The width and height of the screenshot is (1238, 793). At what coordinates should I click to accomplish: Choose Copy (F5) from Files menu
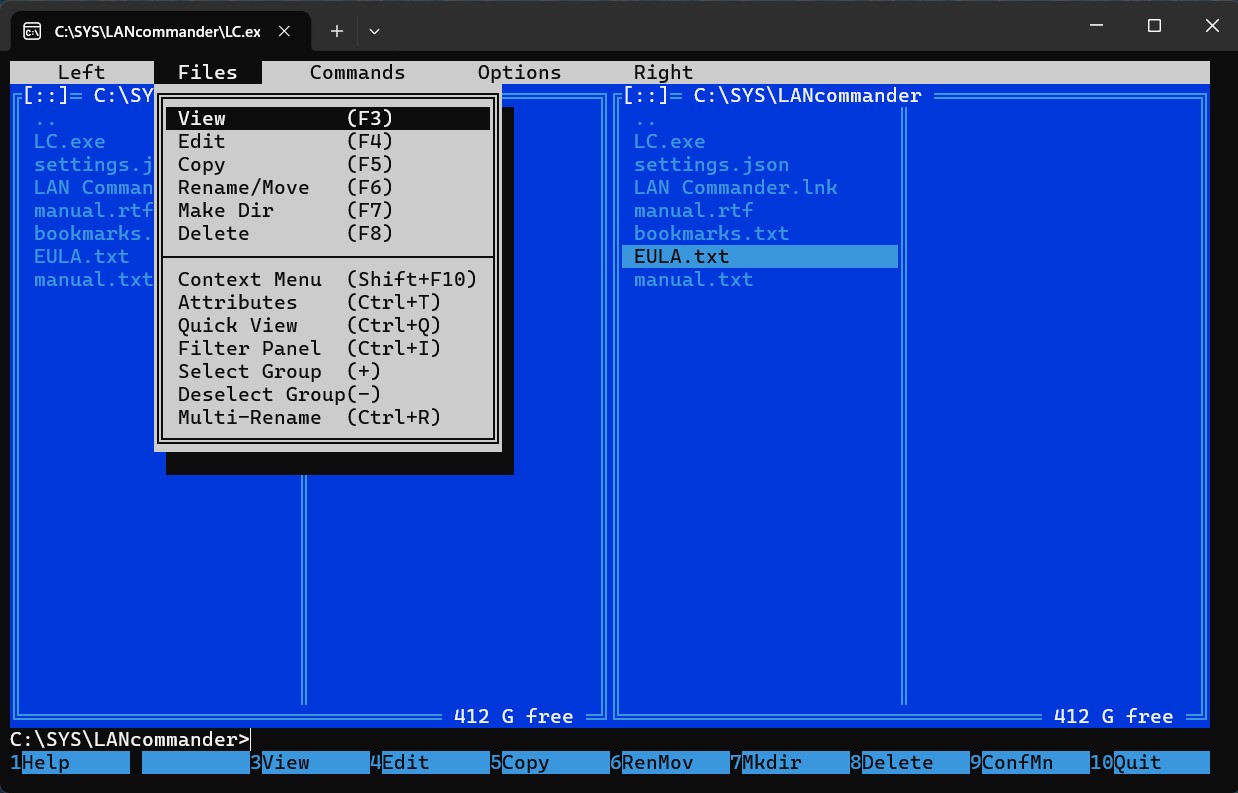click(328, 164)
